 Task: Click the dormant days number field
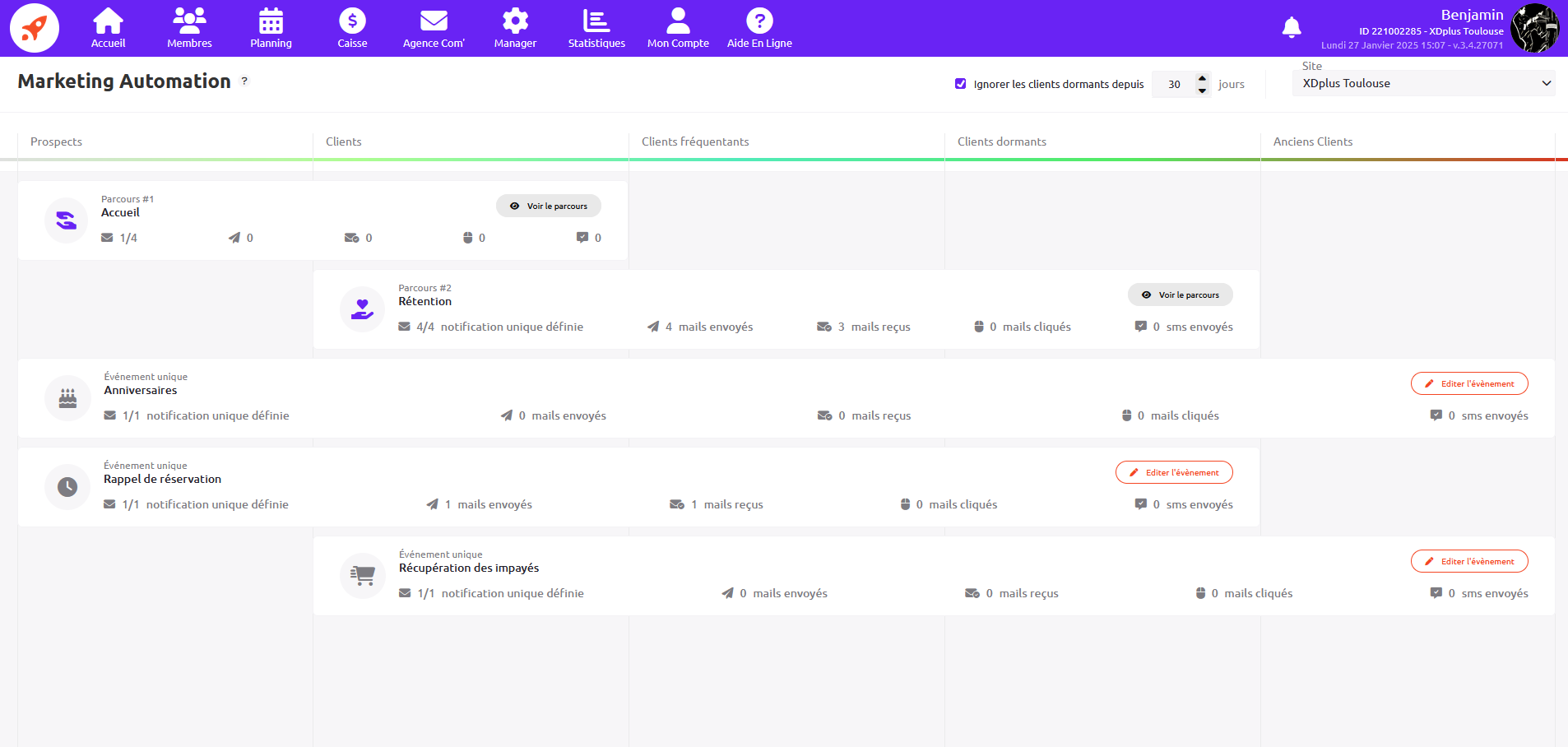(1174, 84)
